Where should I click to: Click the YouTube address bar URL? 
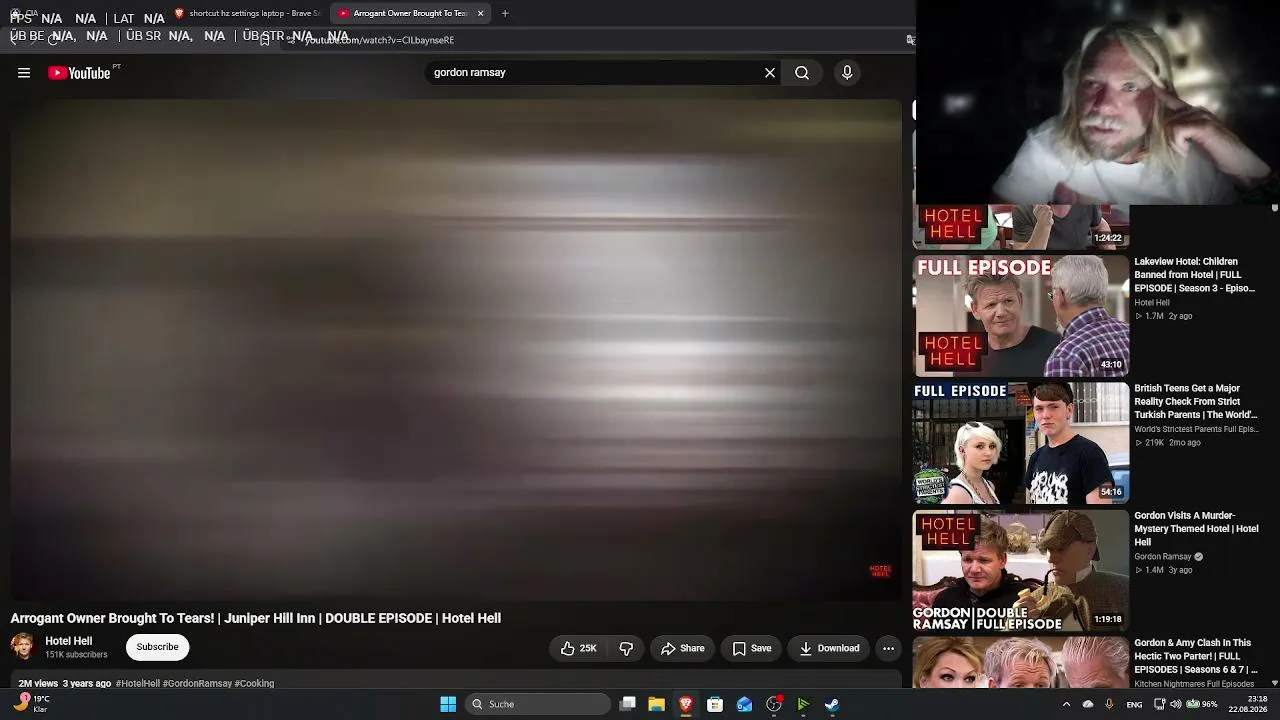pyautogui.click(x=379, y=40)
